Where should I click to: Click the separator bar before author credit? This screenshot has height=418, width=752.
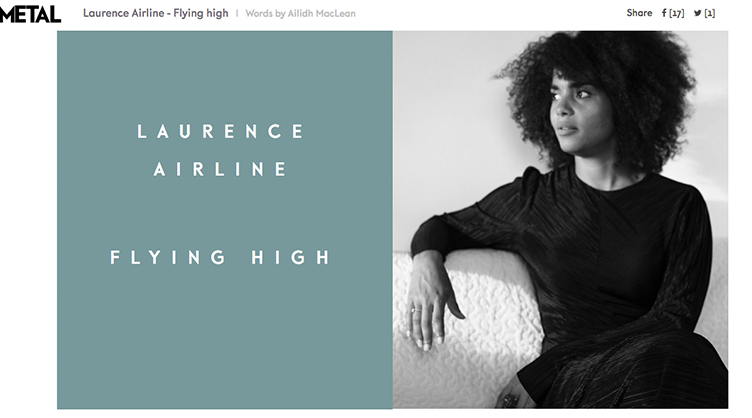237,13
